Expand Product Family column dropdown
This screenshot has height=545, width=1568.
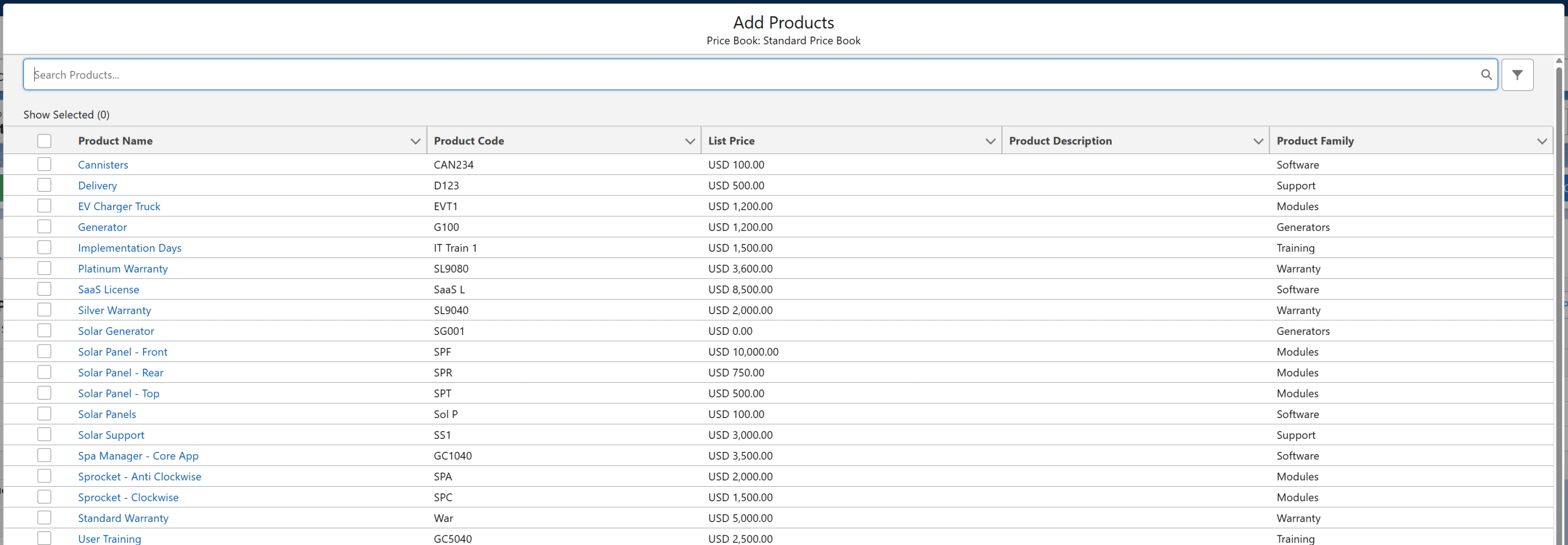point(1541,141)
